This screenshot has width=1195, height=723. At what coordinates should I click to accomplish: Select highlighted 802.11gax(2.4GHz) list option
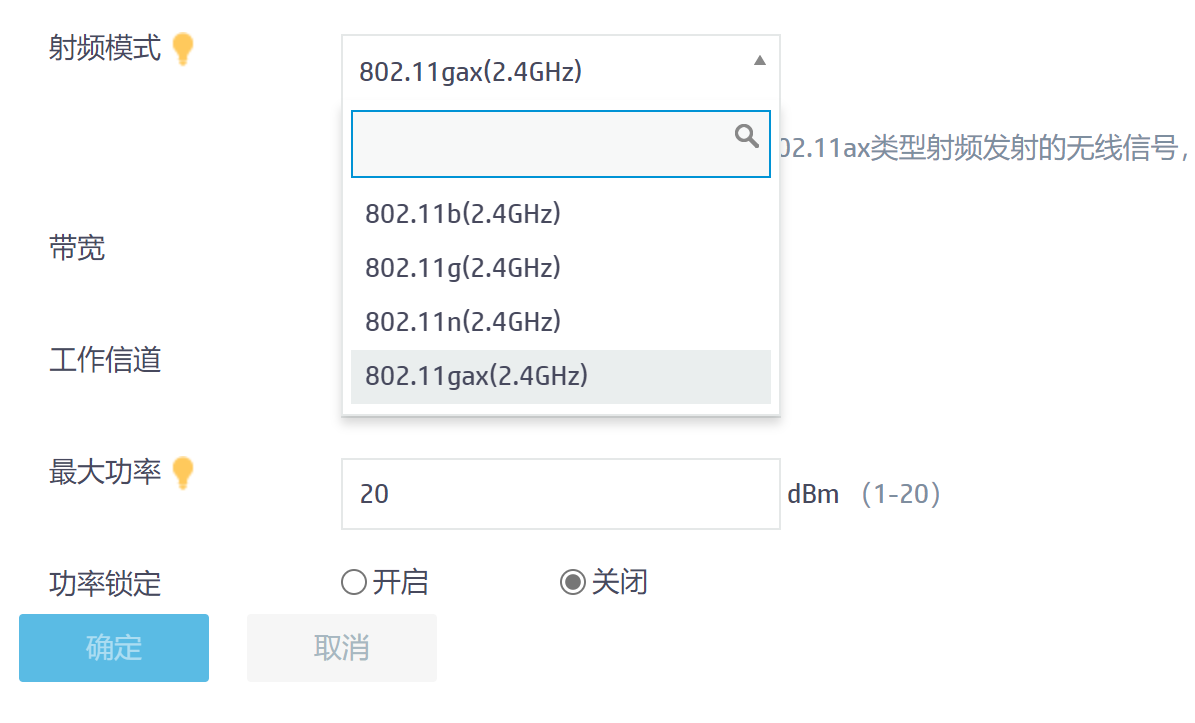(x=476, y=376)
